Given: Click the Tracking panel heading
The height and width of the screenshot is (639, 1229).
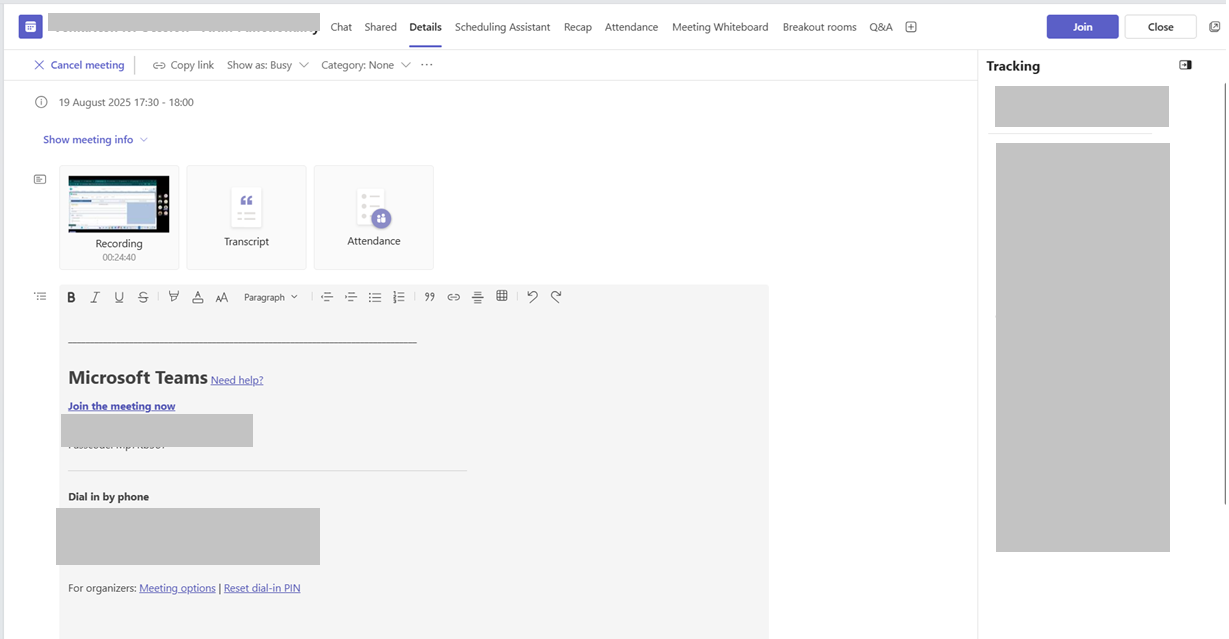Looking at the screenshot, I should point(1013,66).
